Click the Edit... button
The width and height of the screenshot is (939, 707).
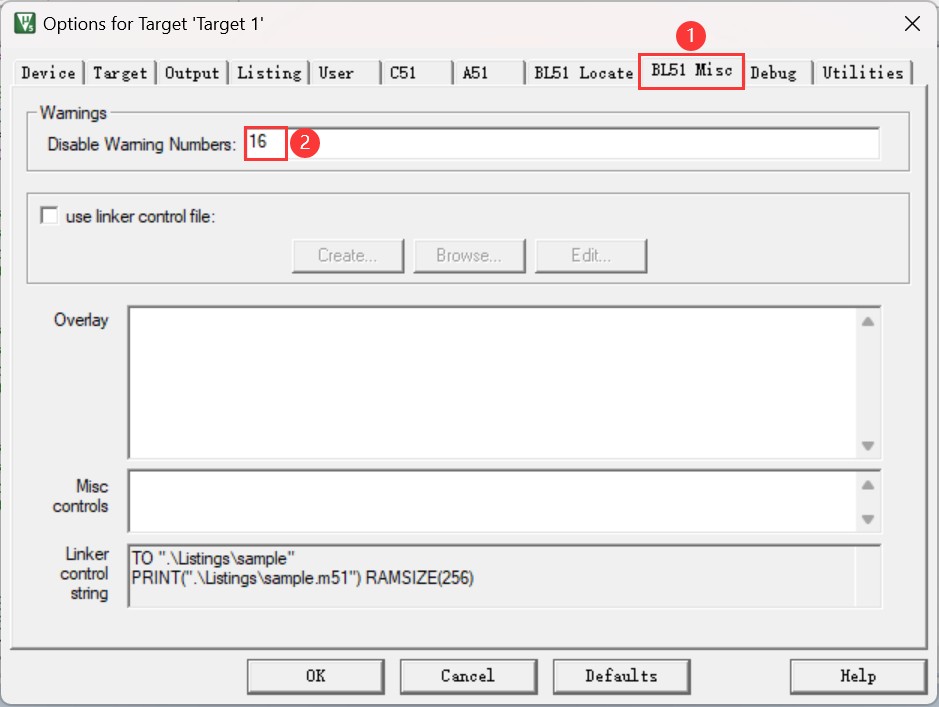pyautogui.click(x=591, y=256)
